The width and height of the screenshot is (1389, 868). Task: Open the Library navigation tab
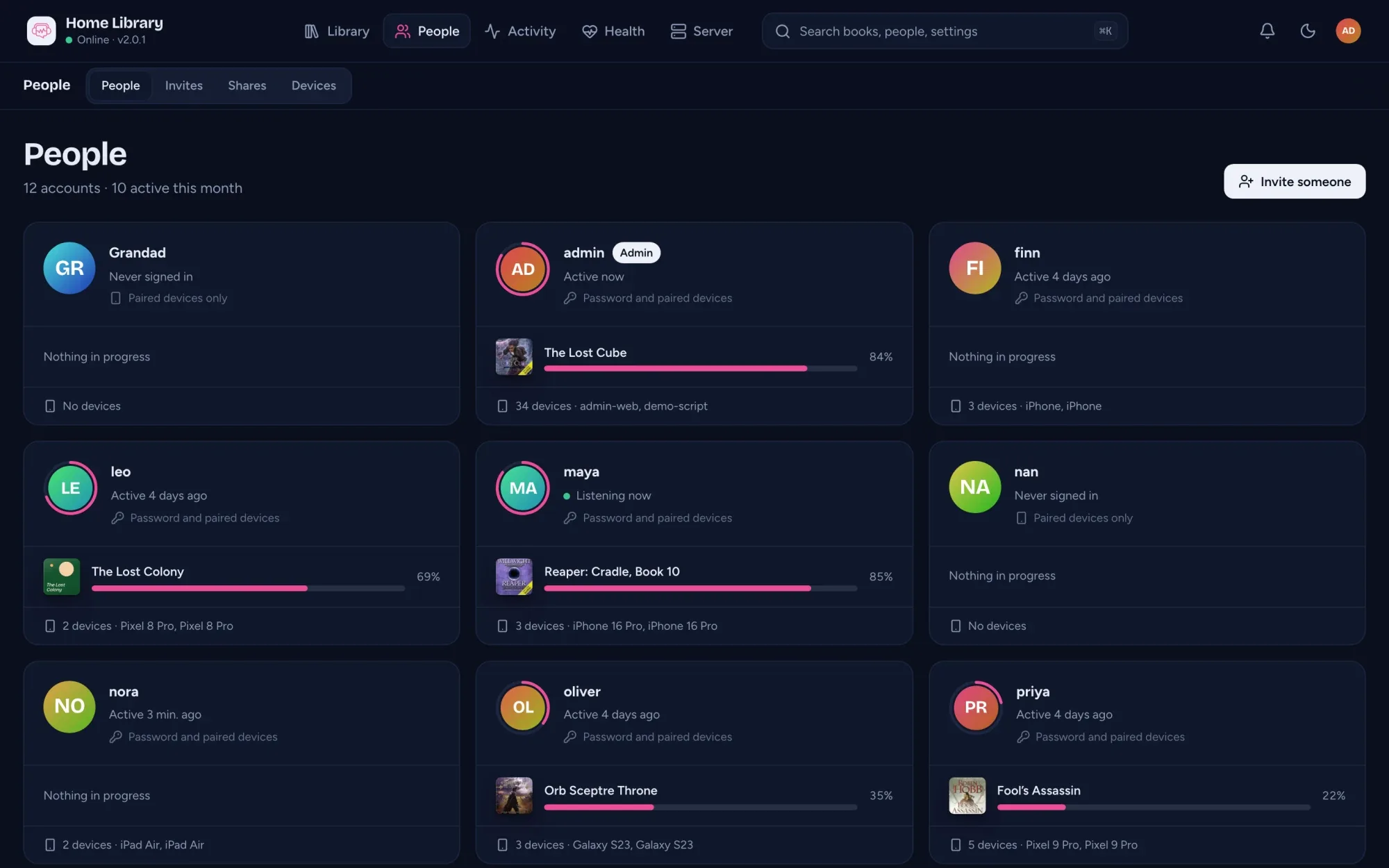pos(337,31)
